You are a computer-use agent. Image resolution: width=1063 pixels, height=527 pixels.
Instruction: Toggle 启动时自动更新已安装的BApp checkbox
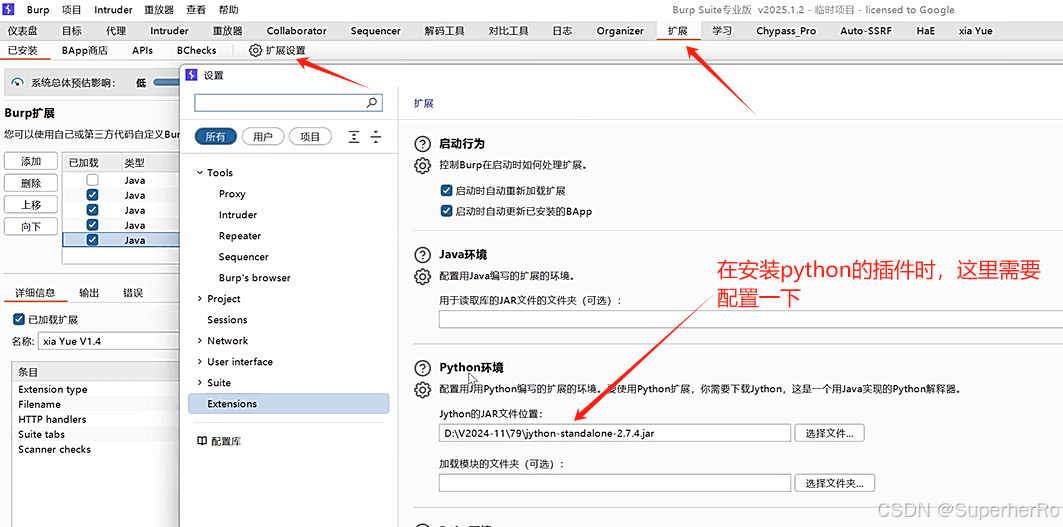[446, 211]
